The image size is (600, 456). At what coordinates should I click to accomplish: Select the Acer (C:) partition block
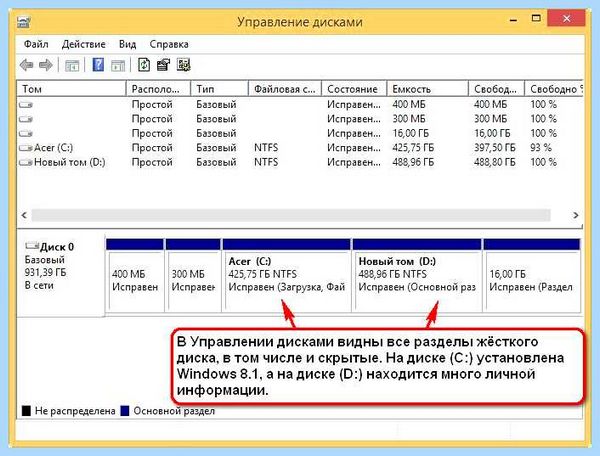click(x=287, y=275)
